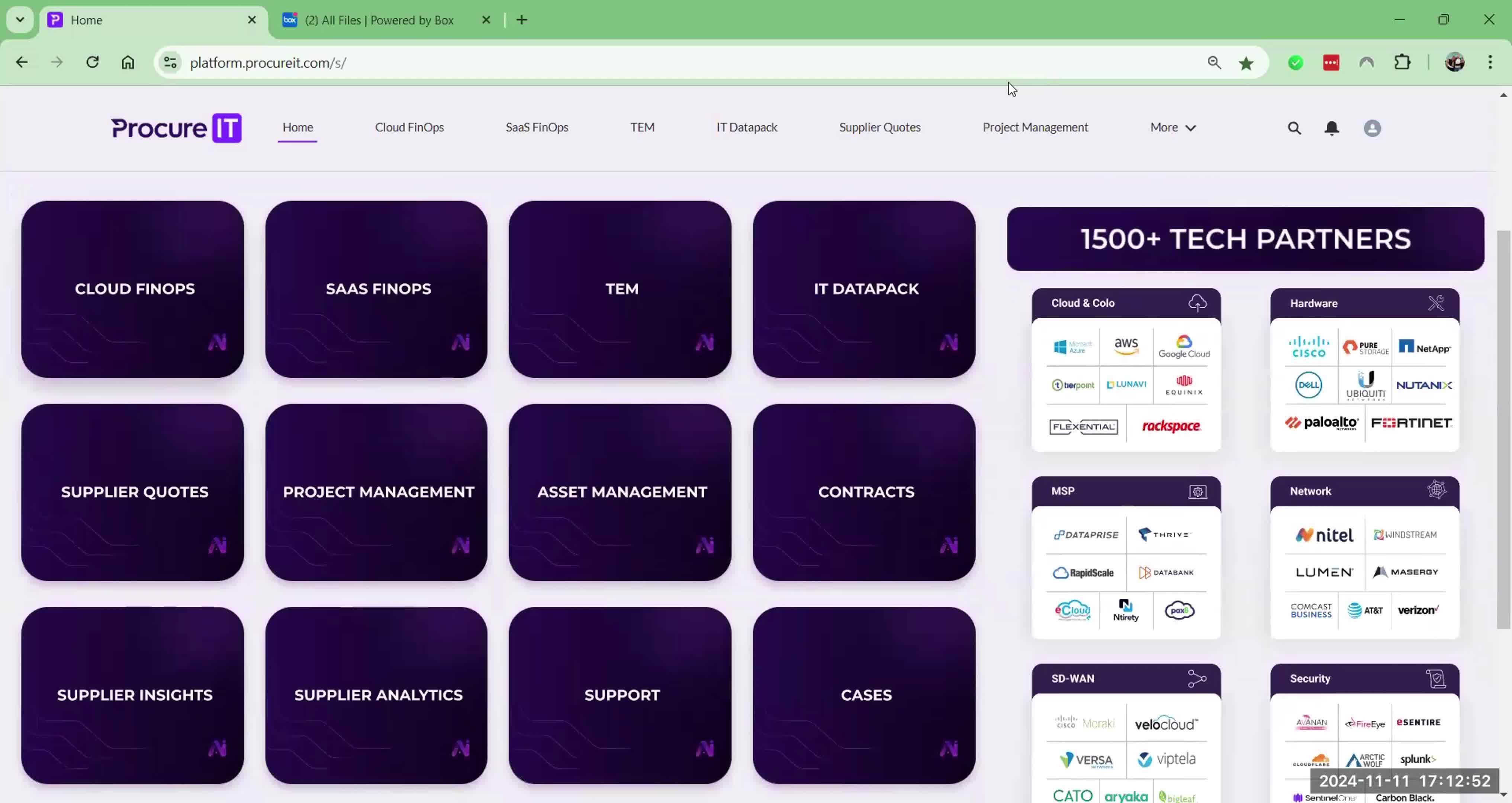
Task: Click the Google Cloud logo
Action: coord(1184,347)
